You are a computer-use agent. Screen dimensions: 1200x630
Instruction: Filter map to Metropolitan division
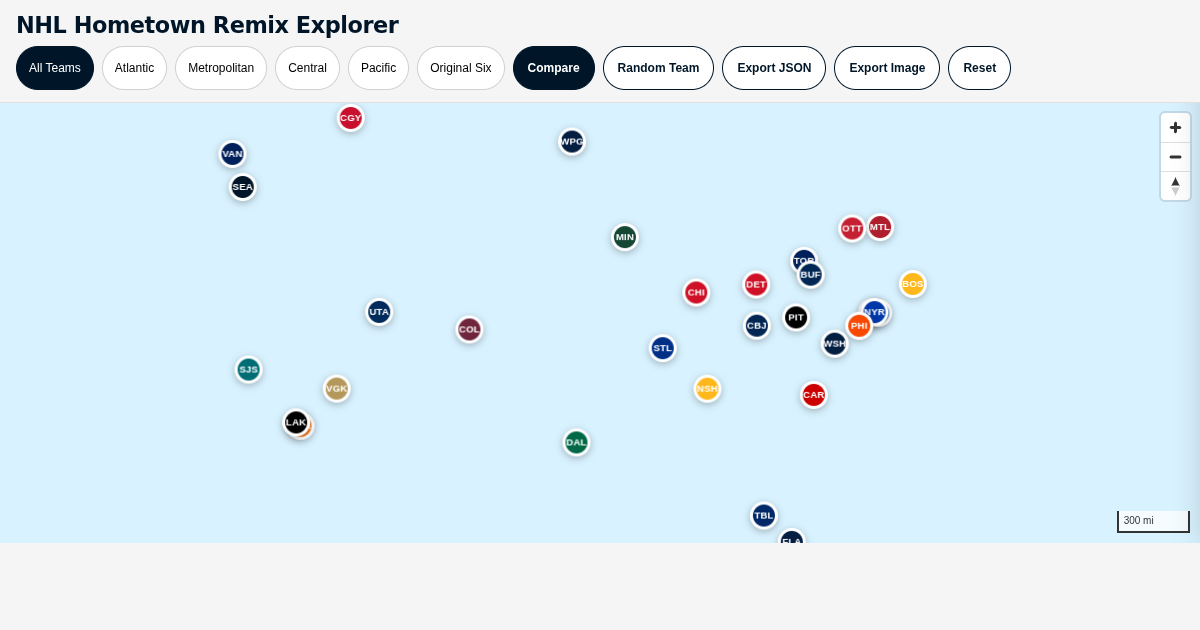221,68
